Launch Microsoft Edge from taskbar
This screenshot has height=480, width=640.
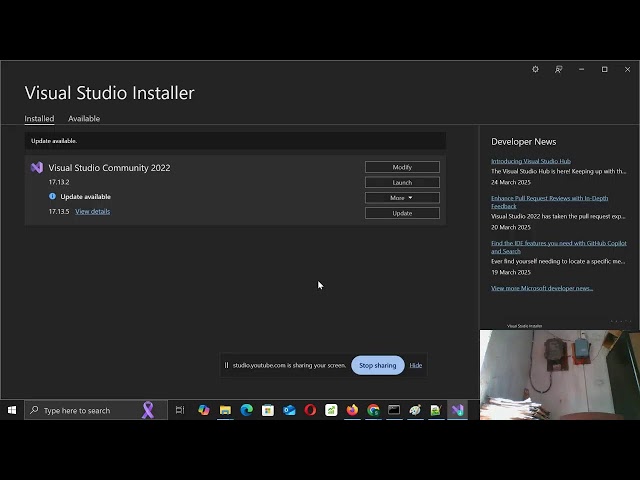tap(247, 410)
